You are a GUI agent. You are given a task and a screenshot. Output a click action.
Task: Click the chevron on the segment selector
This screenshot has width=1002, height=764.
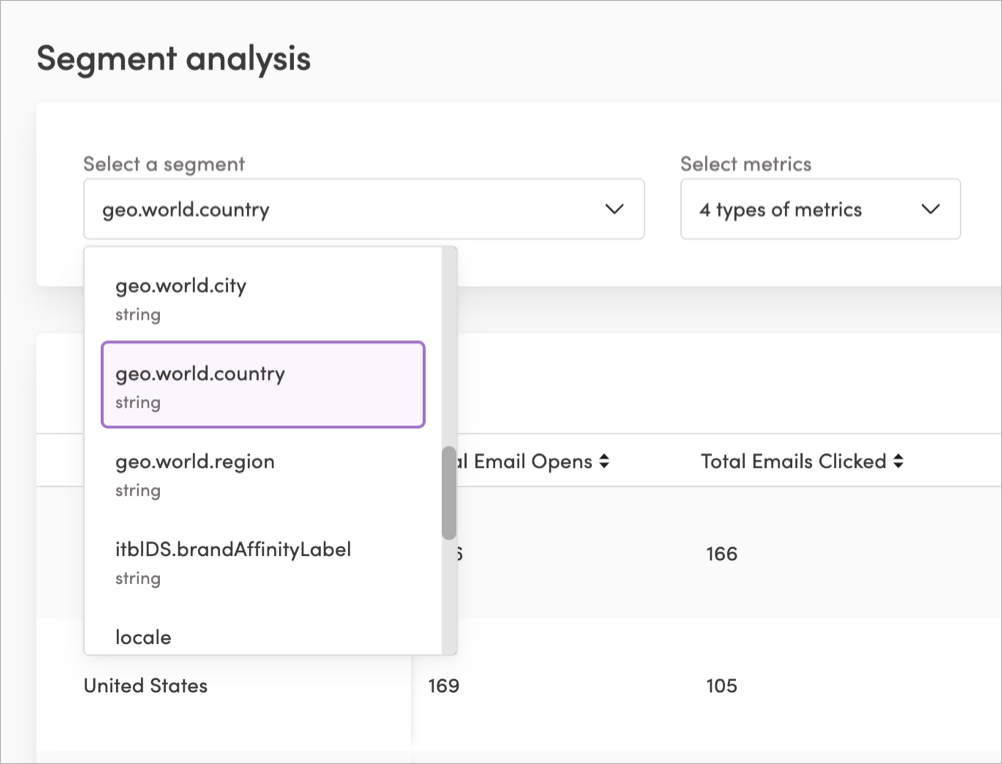(616, 209)
